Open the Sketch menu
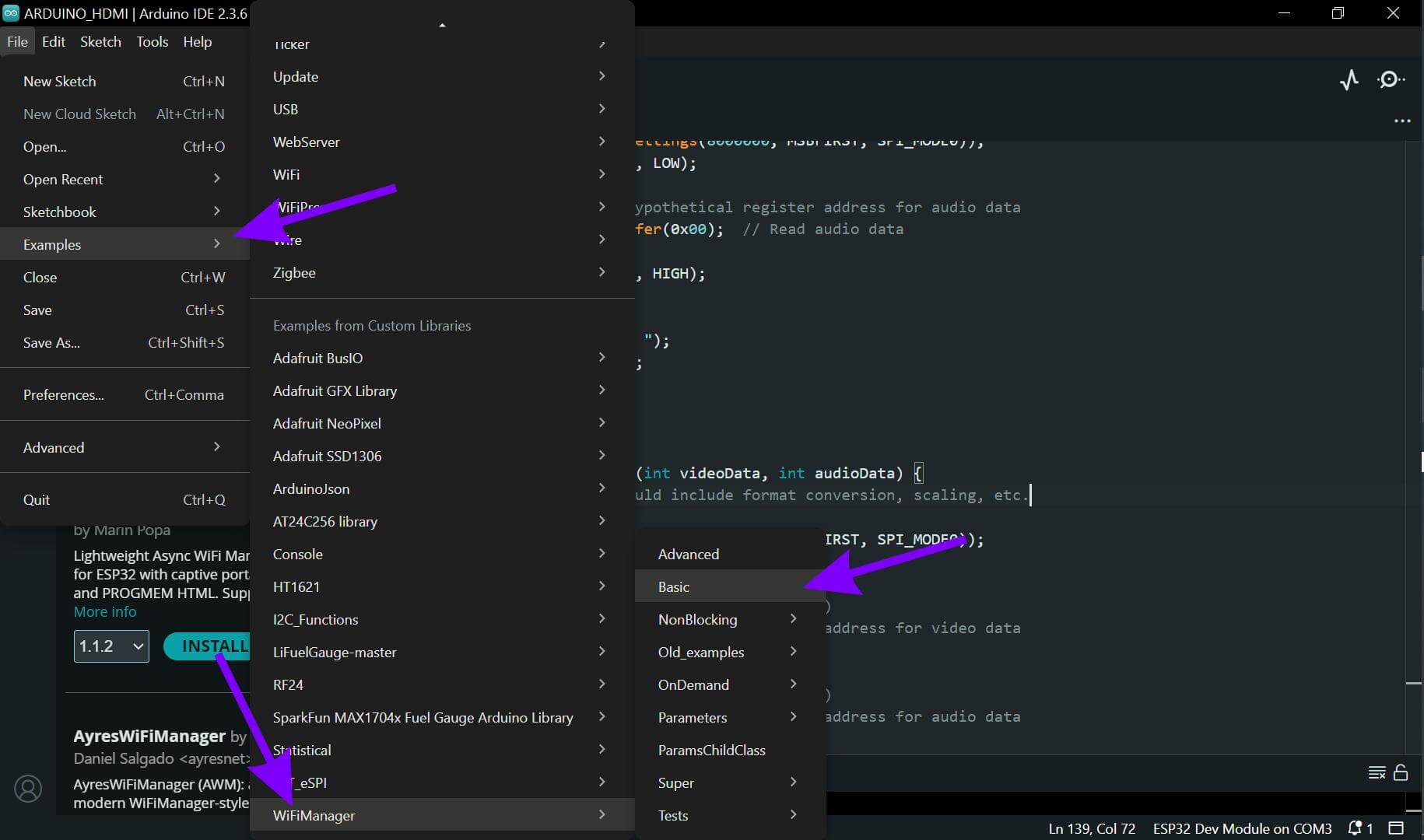This screenshot has height=840, width=1424. click(100, 42)
